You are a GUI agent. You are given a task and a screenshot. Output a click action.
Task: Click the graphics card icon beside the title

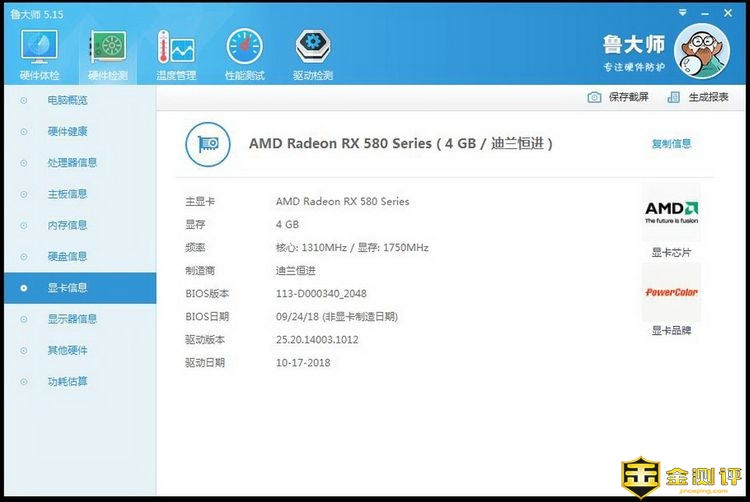pos(208,144)
